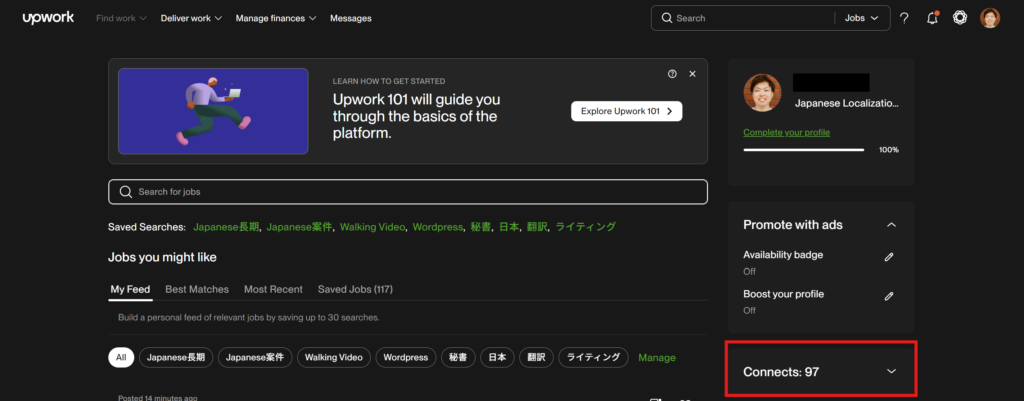Collapse the Promote with ads panel
Viewport: 1024px width, 401px height.
891,225
